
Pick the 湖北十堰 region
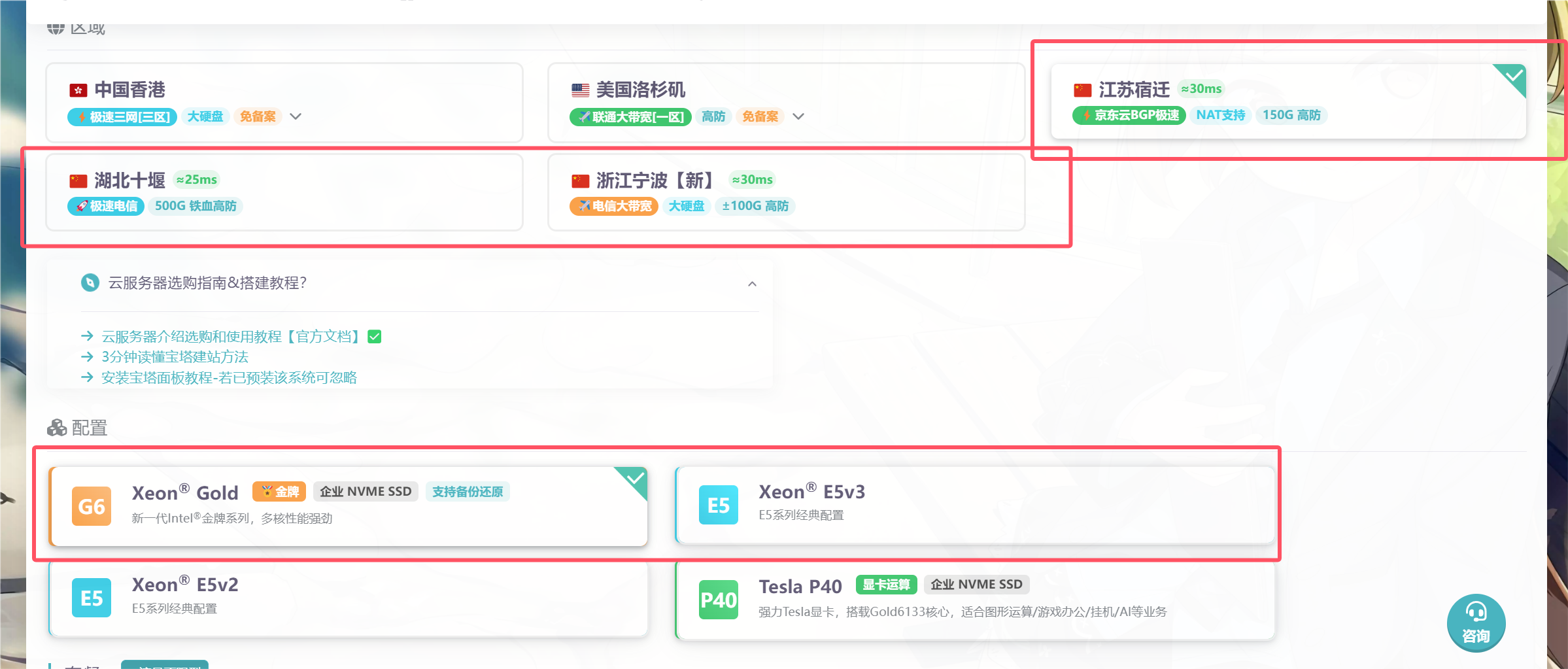284,192
